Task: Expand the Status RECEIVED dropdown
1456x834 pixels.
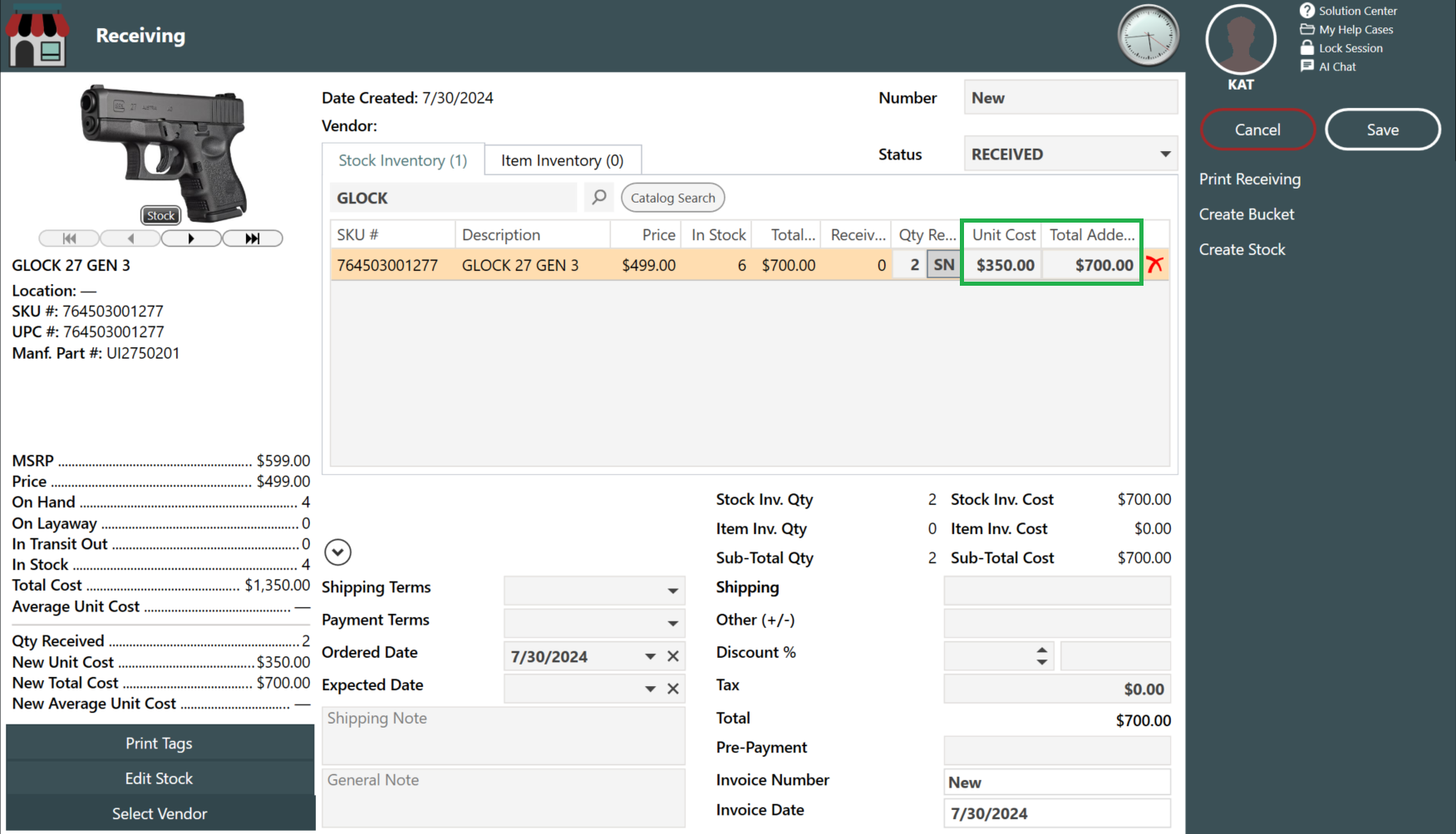Action: tap(1165, 155)
